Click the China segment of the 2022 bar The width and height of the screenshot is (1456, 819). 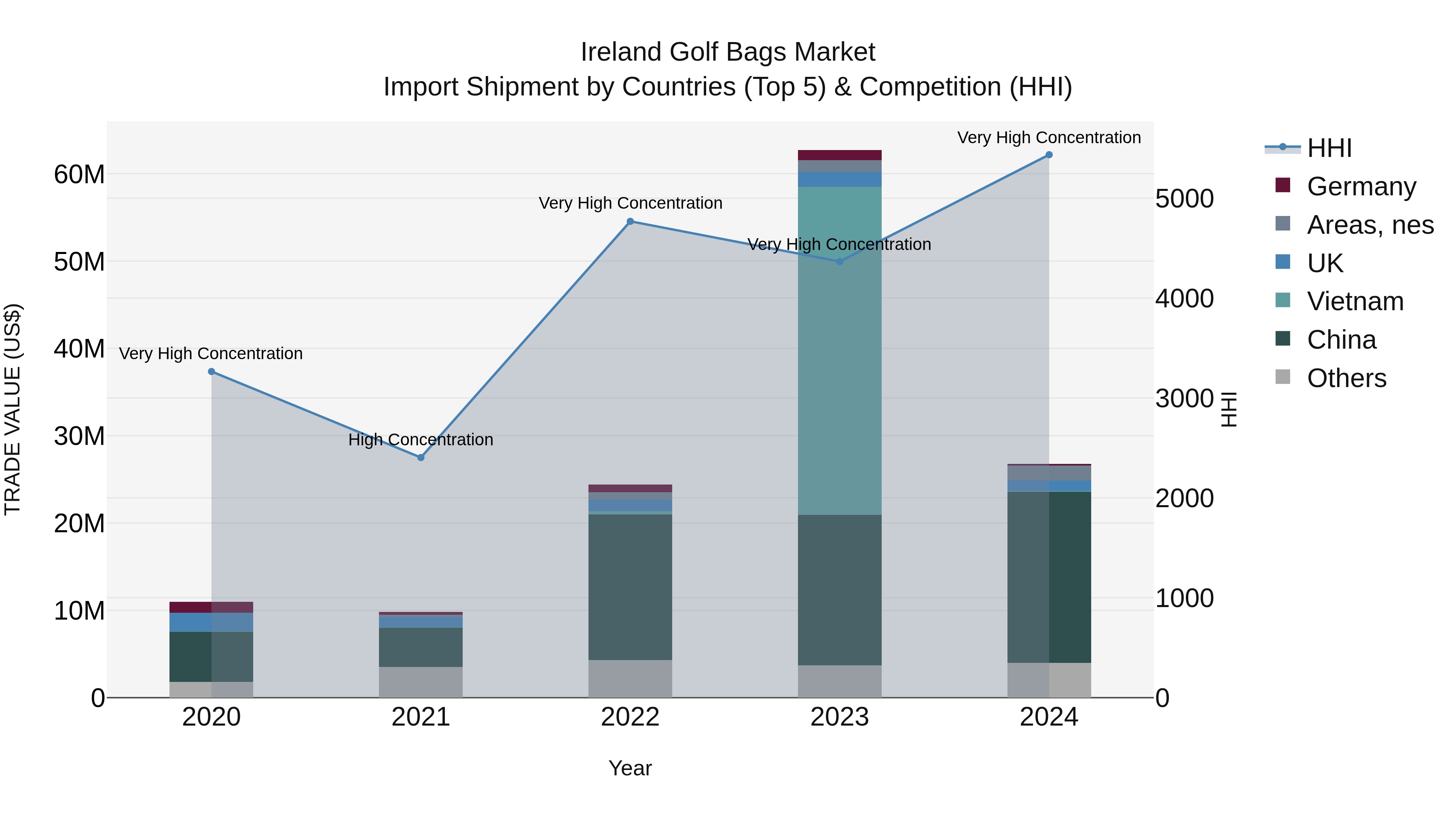click(630, 587)
